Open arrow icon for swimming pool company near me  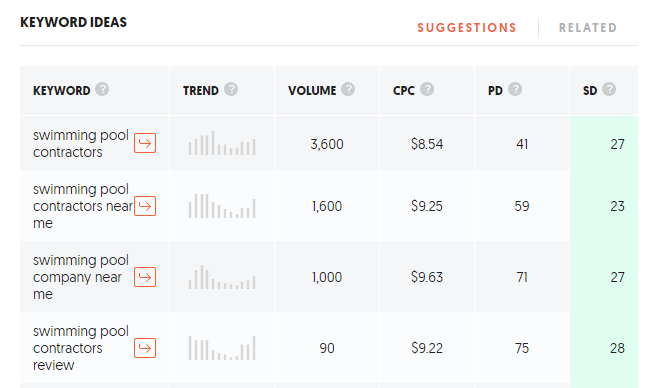[x=145, y=277]
